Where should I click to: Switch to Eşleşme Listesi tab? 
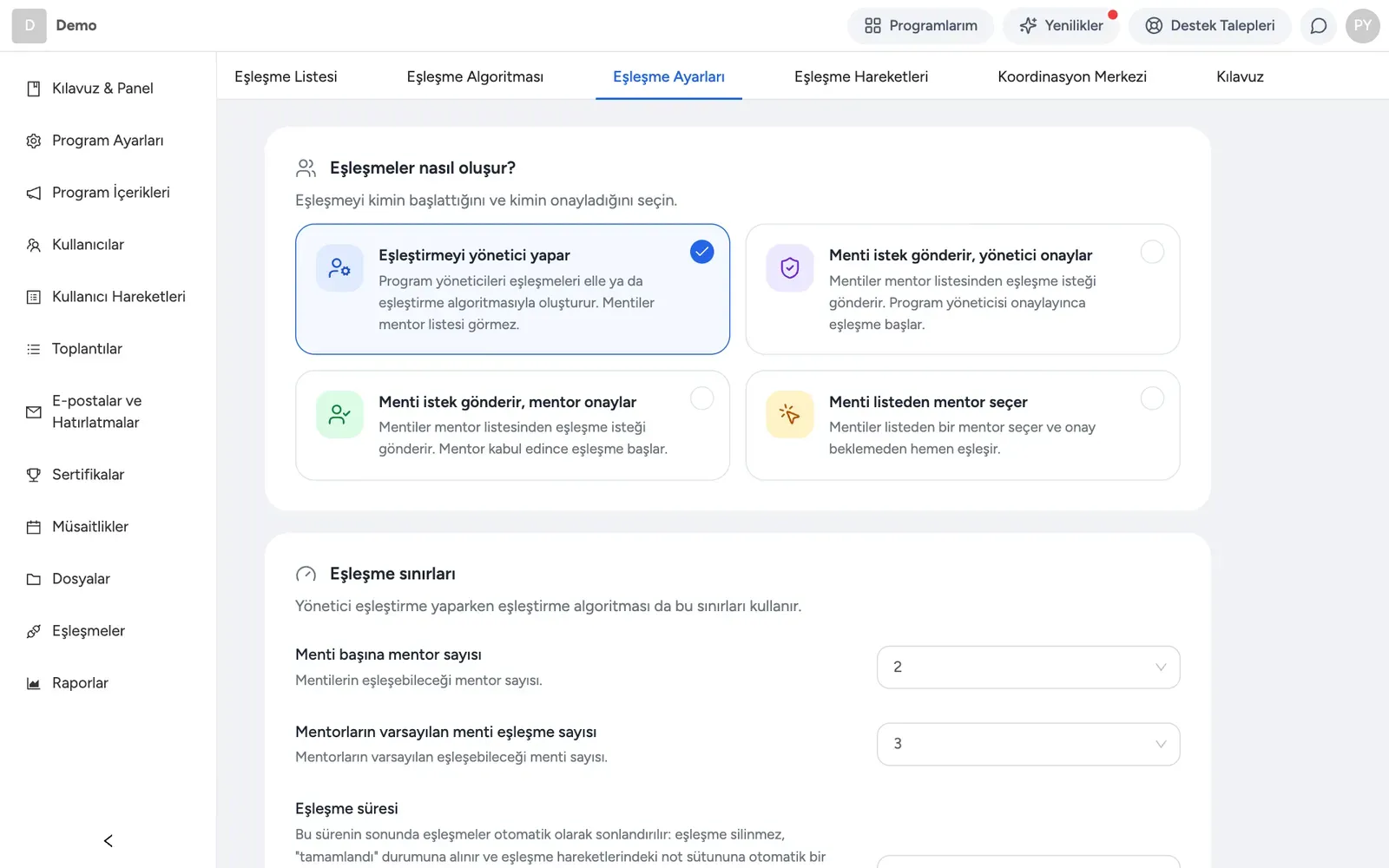[286, 76]
